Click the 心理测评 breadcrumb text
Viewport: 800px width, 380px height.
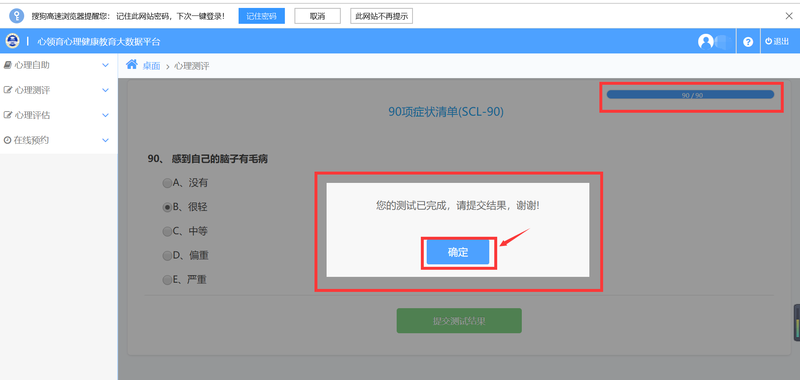192,66
